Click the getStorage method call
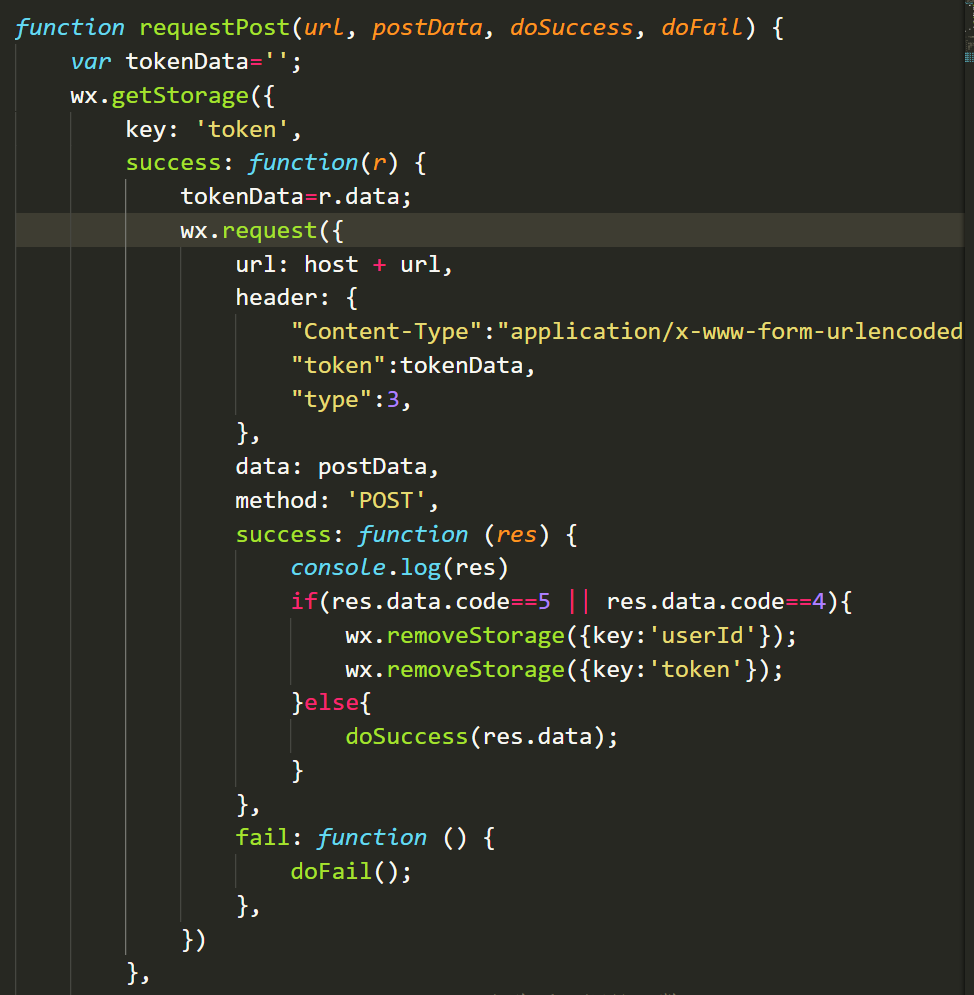This screenshot has height=995, width=974. point(180,96)
